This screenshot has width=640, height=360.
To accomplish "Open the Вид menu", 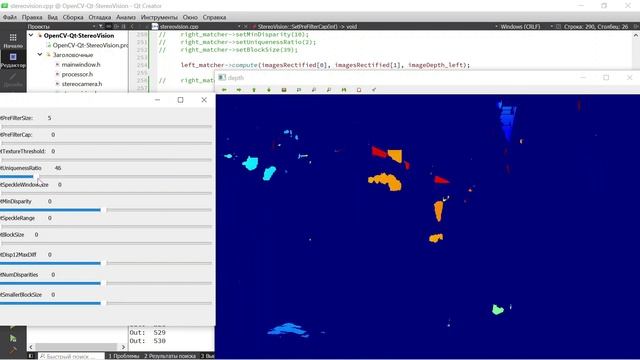I will coord(52,17).
